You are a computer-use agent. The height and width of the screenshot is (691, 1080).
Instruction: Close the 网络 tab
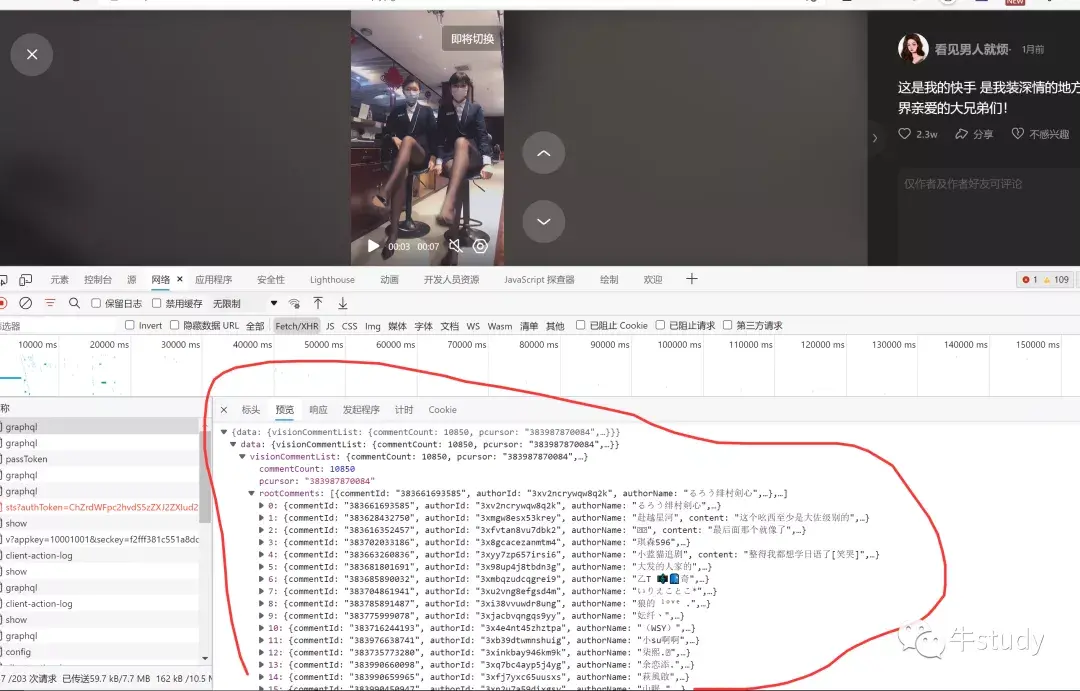point(180,279)
